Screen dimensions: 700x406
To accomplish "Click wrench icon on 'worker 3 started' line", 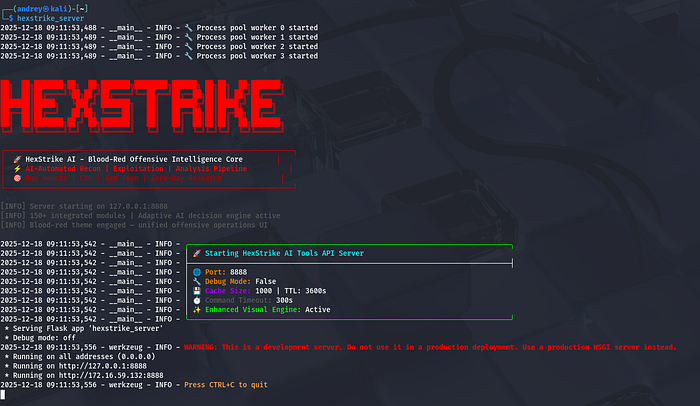I will click(188, 56).
